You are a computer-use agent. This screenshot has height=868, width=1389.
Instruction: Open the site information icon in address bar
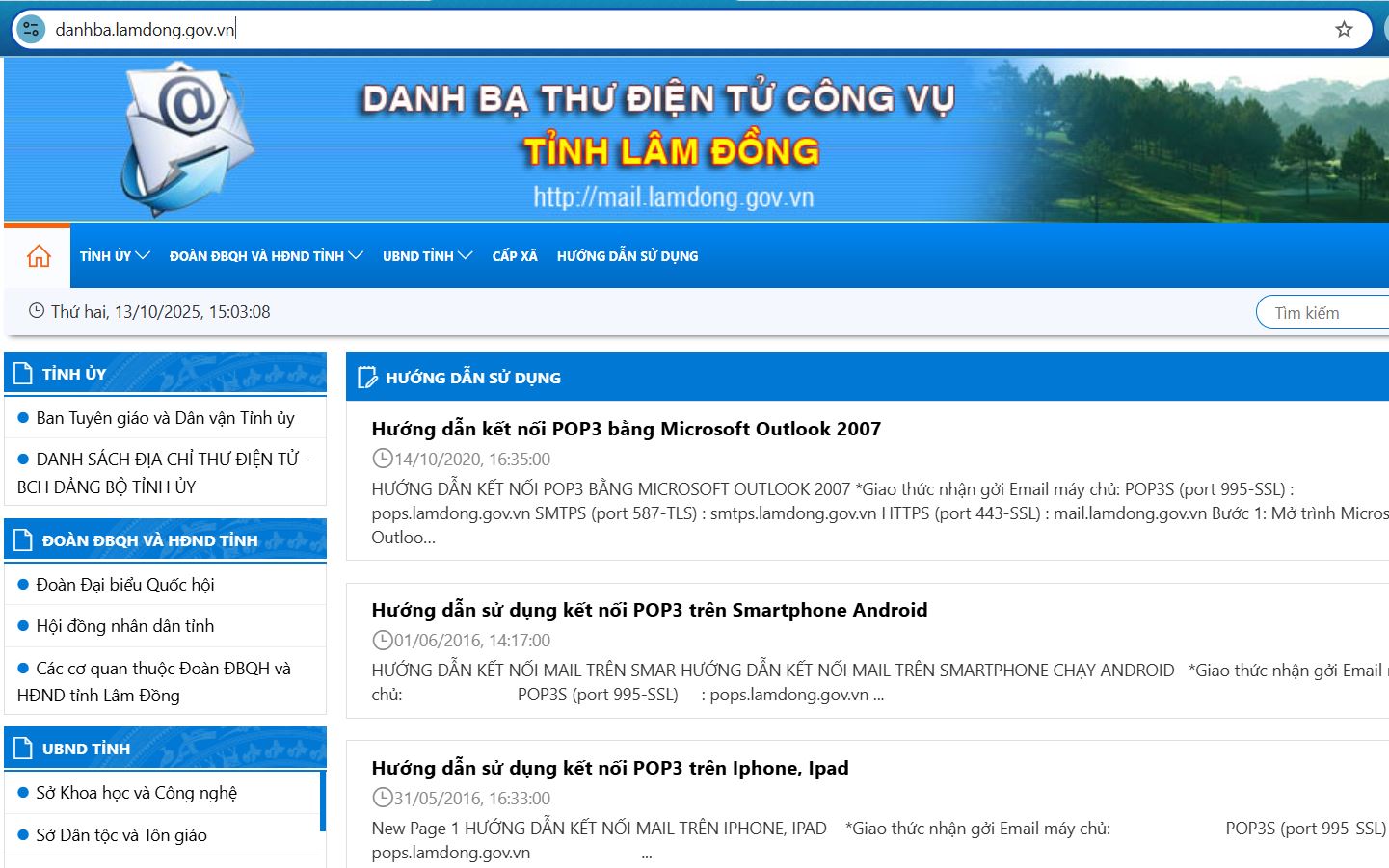pos(31,30)
